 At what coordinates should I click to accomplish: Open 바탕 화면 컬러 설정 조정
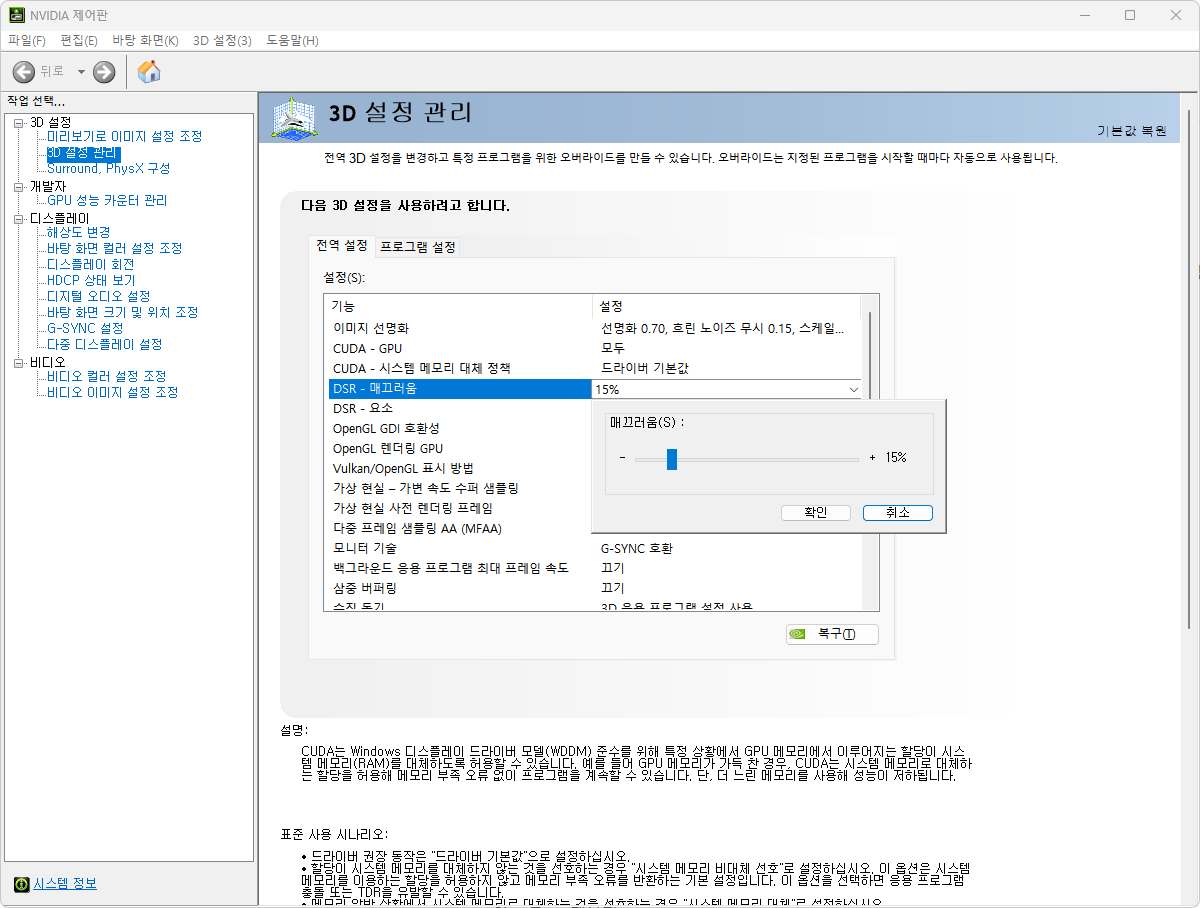point(114,248)
